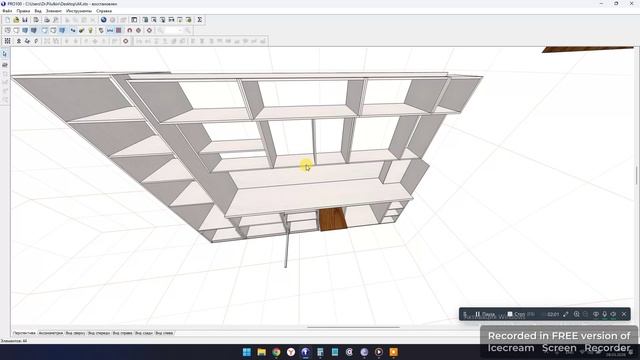Open Yandex Browser from the taskbar

point(291,352)
